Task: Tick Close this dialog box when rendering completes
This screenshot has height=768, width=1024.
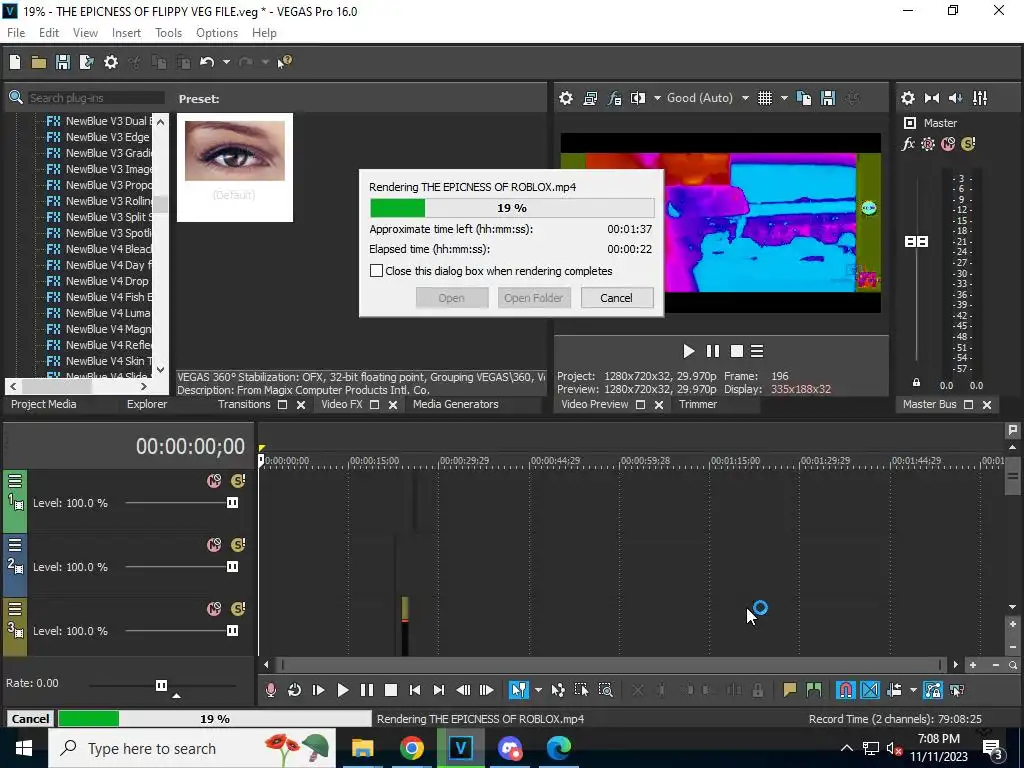Action: tap(376, 270)
